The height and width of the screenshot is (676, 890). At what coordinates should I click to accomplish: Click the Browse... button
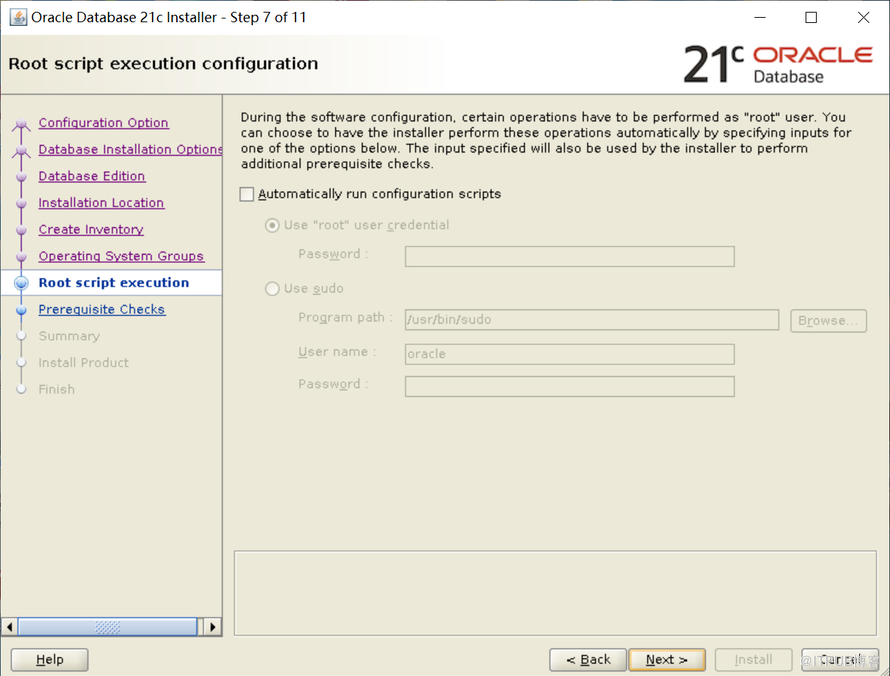(828, 321)
